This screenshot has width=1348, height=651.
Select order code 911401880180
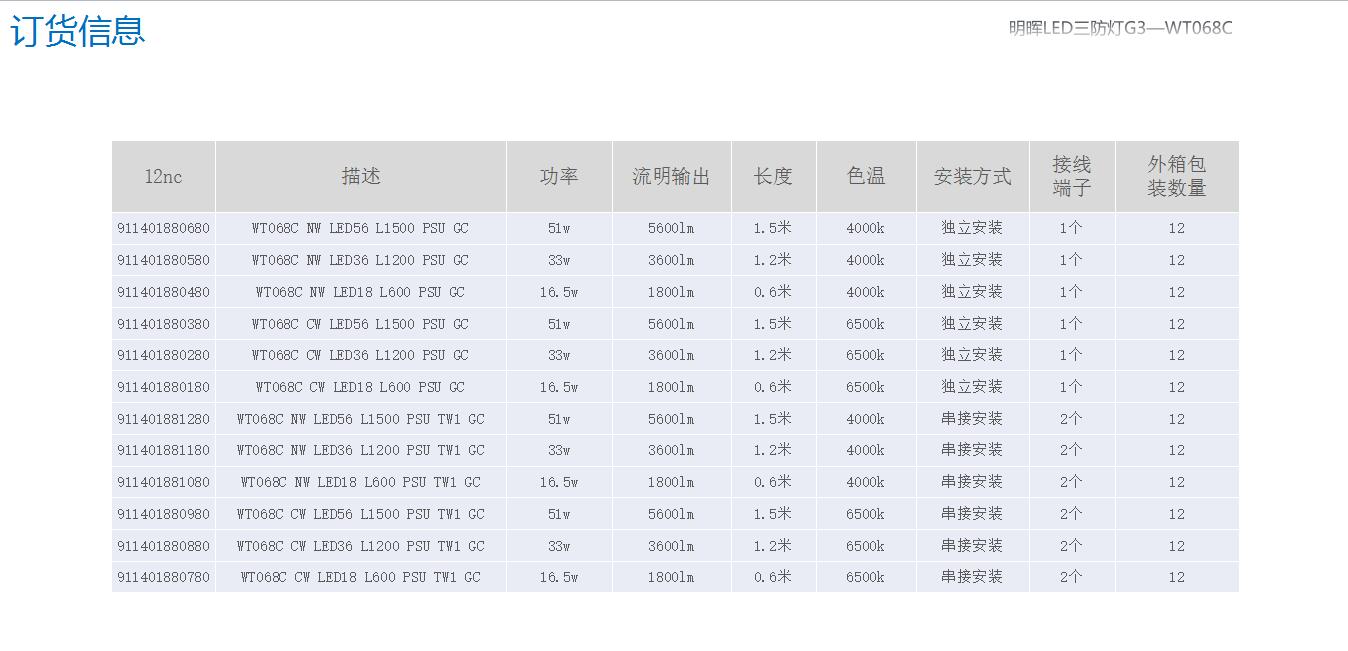pyautogui.click(x=163, y=388)
